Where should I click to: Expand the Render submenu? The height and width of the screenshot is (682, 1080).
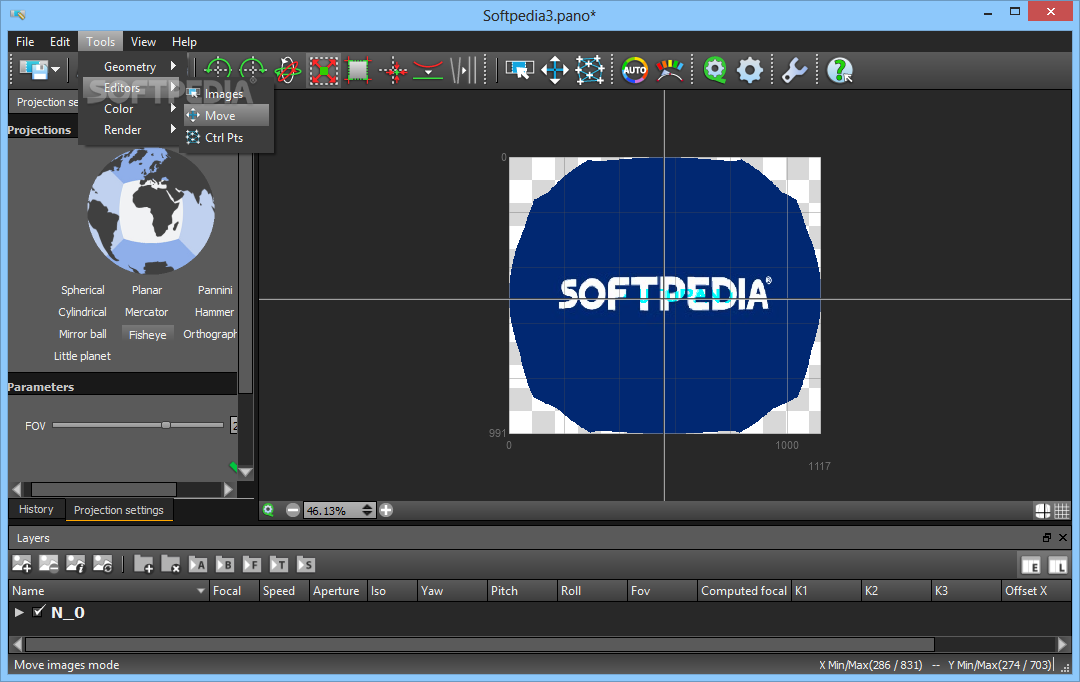click(x=131, y=130)
